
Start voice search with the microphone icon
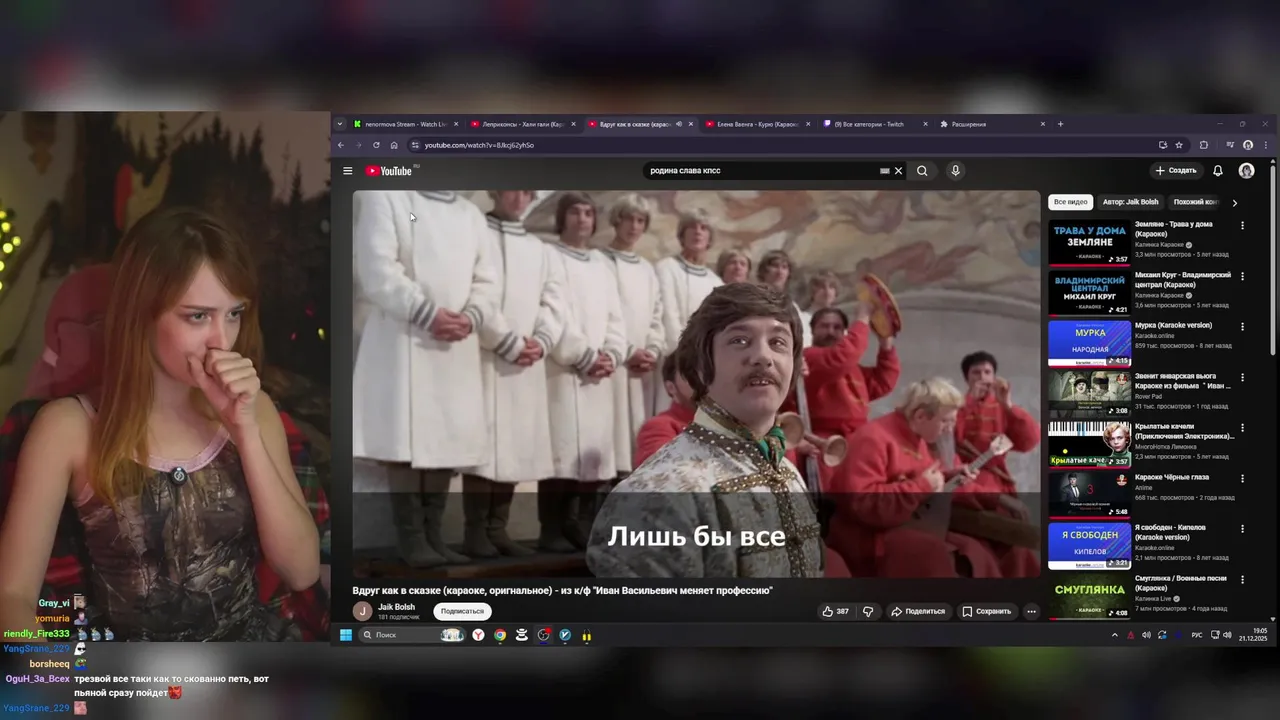955,171
